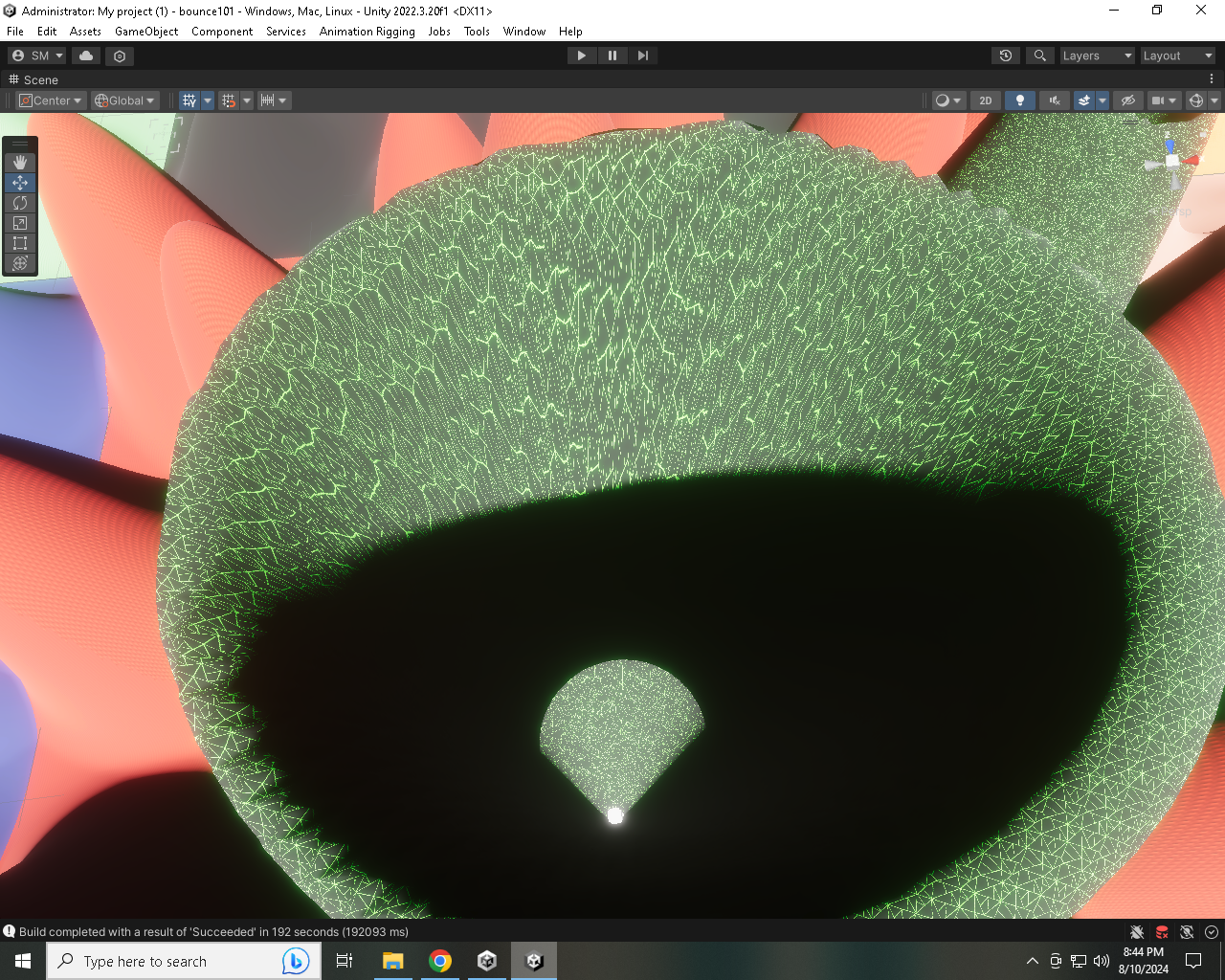Screen dimensions: 1225x980
Task: Show hidden system tray icons
Action: (x=1032, y=961)
